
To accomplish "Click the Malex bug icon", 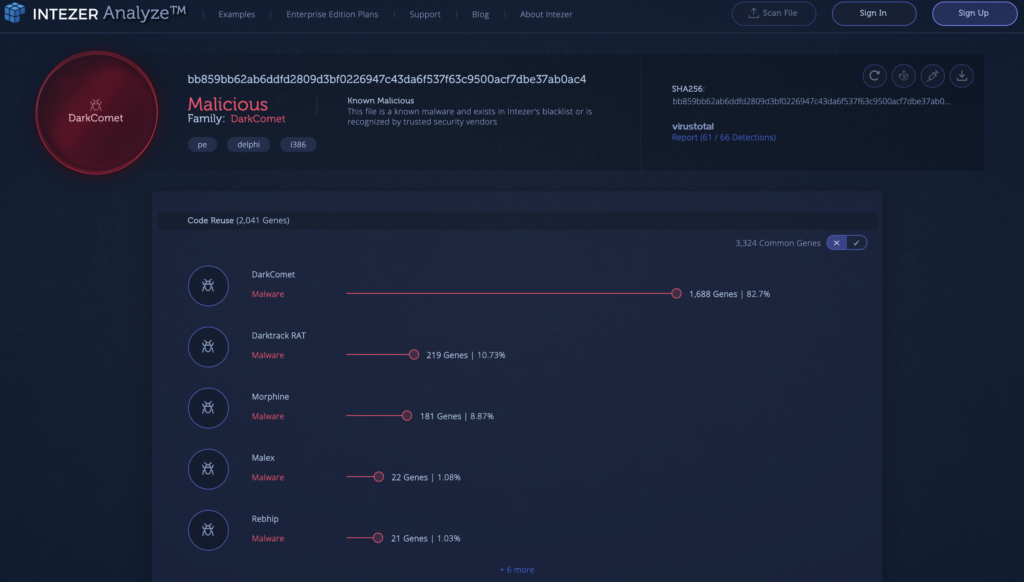I will coord(208,469).
